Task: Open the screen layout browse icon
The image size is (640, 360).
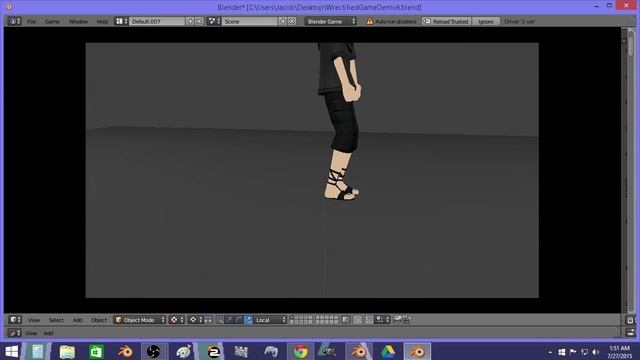Action: coord(121,21)
